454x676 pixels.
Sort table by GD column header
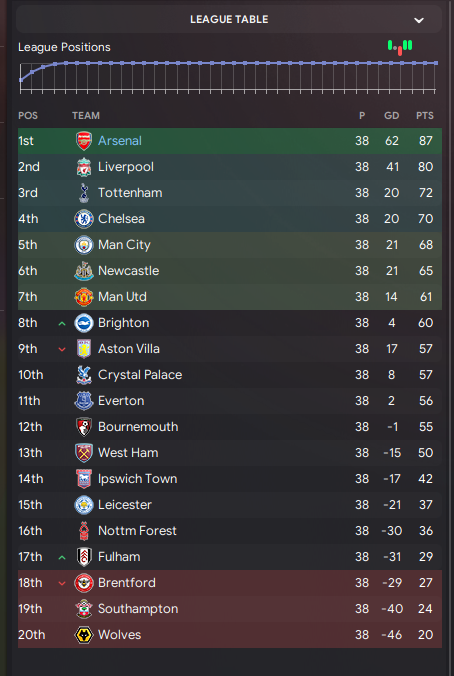[391, 116]
